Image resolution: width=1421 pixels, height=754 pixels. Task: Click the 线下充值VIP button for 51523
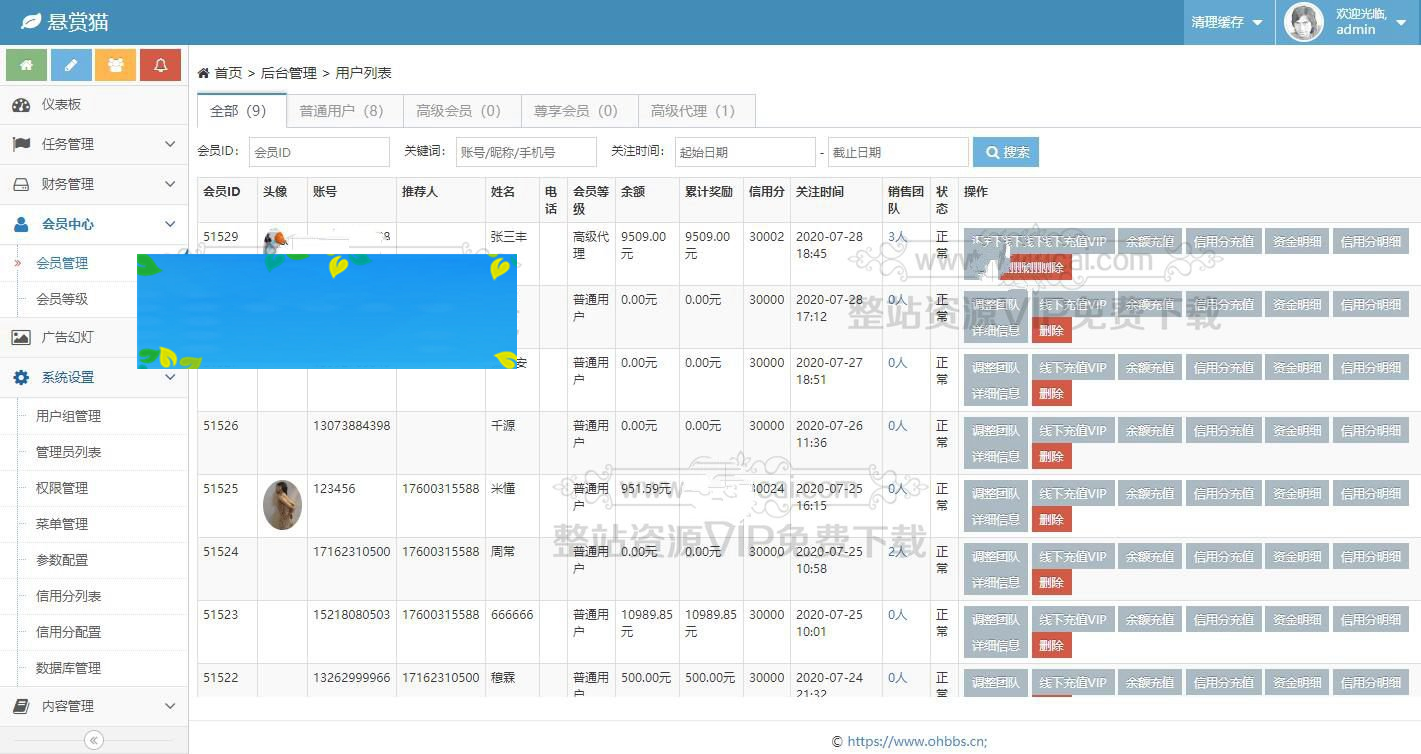[x=1072, y=618]
